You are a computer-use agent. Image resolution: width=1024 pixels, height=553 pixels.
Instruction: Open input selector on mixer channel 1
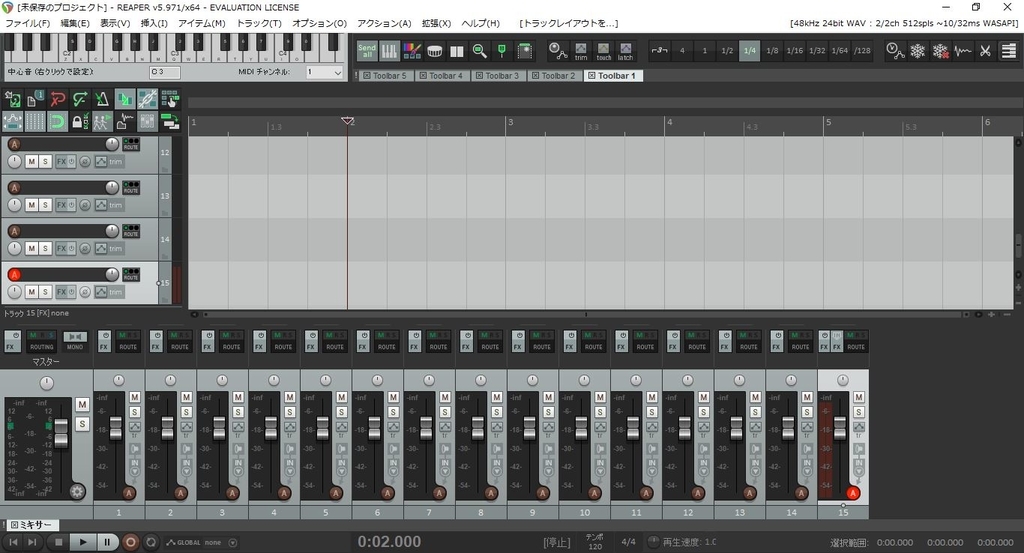coord(135,466)
